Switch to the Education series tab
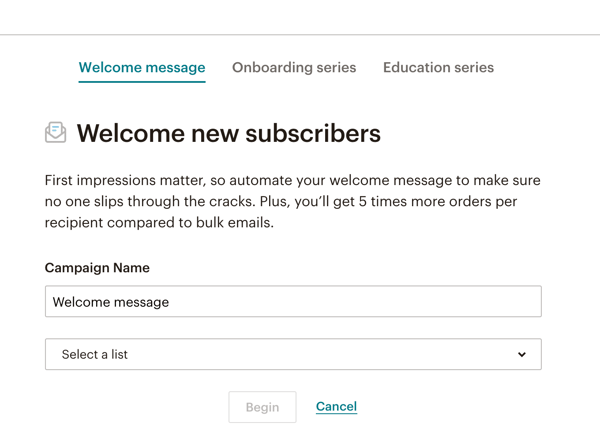This screenshot has width=600, height=445. point(438,68)
